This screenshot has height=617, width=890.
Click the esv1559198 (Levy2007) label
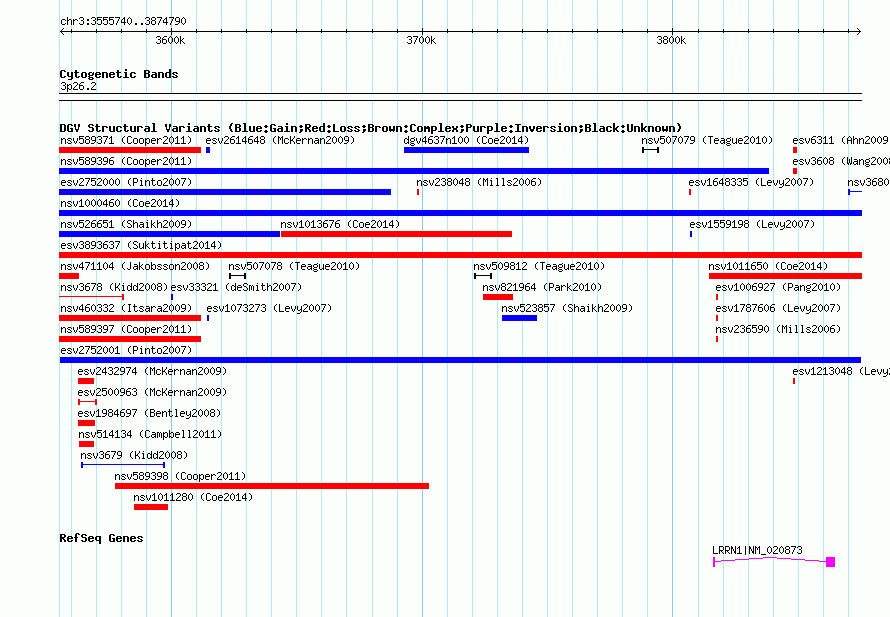point(752,224)
